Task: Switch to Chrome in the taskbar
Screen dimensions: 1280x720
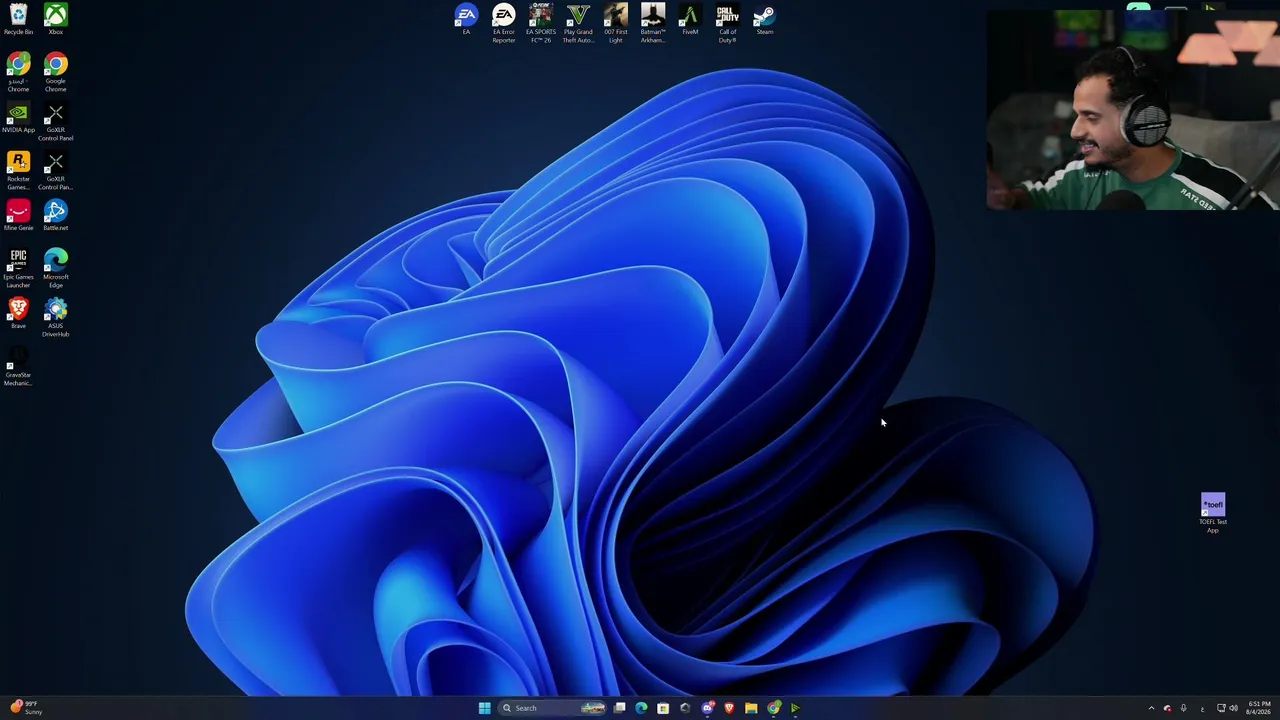Action: point(774,708)
